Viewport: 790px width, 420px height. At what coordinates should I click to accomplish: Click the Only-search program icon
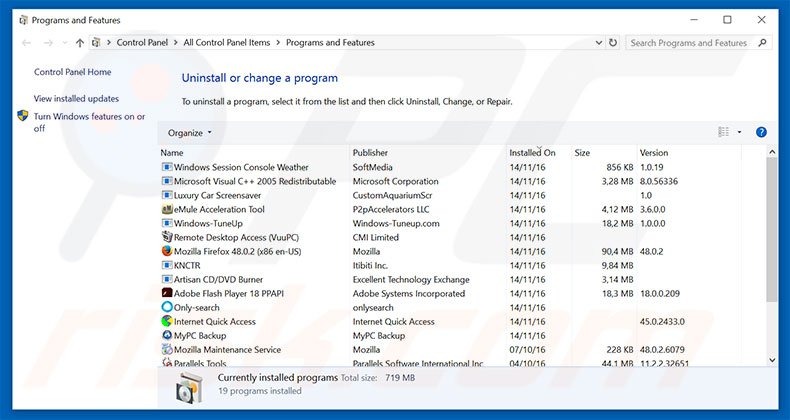pos(167,307)
